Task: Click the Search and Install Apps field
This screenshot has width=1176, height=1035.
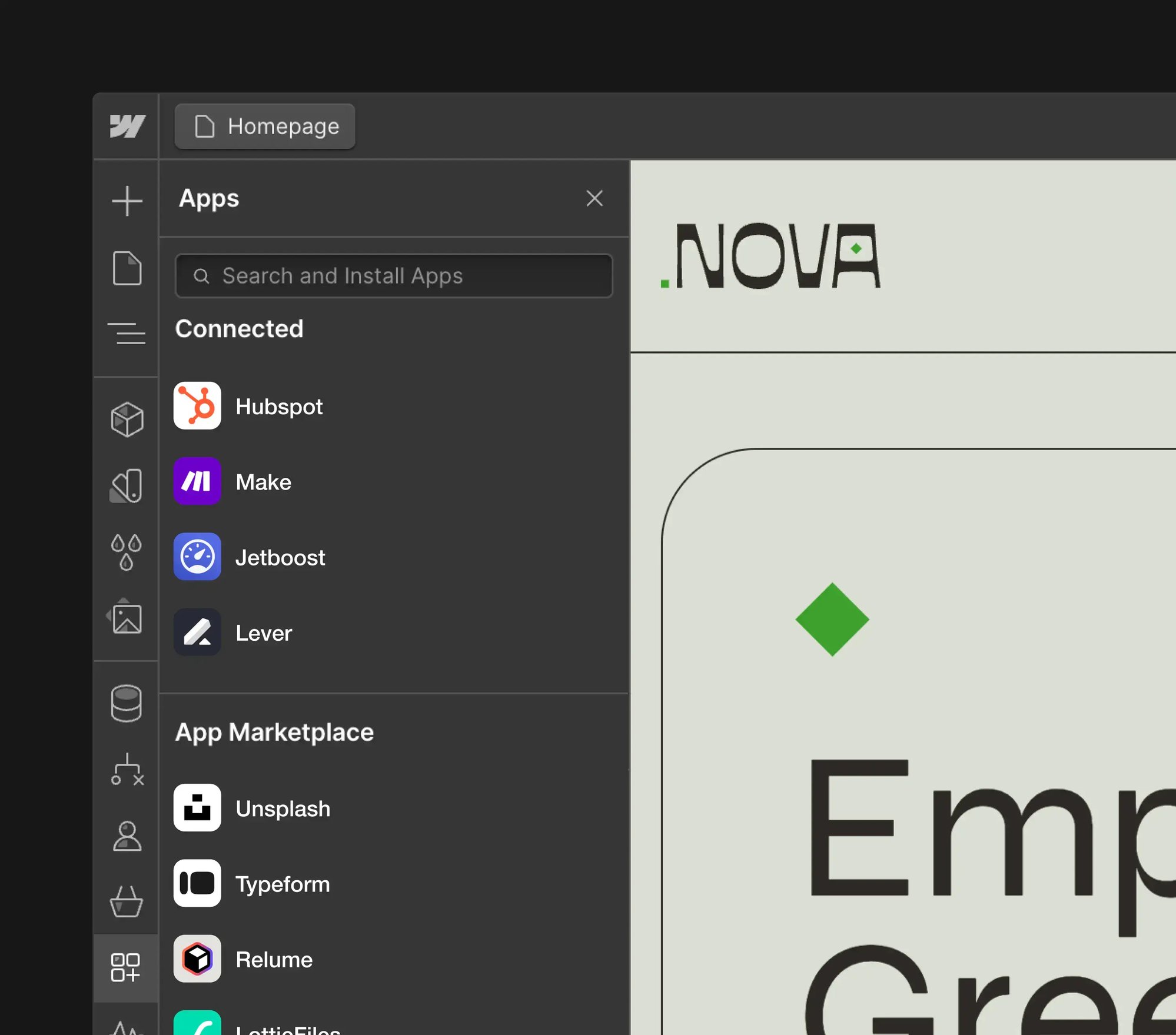Action: pyautogui.click(x=393, y=275)
